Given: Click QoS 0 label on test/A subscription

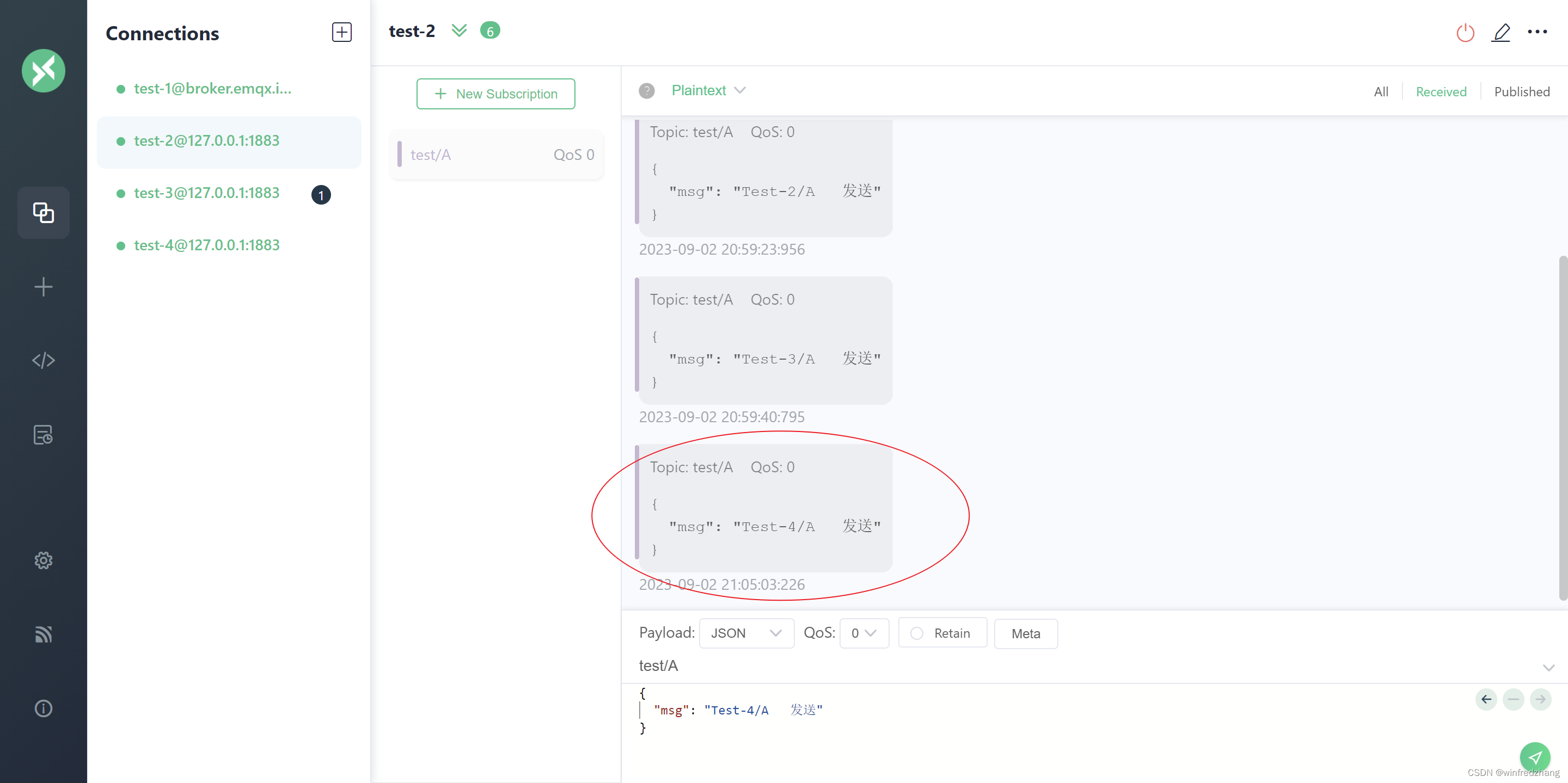Looking at the screenshot, I should point(573,155).
